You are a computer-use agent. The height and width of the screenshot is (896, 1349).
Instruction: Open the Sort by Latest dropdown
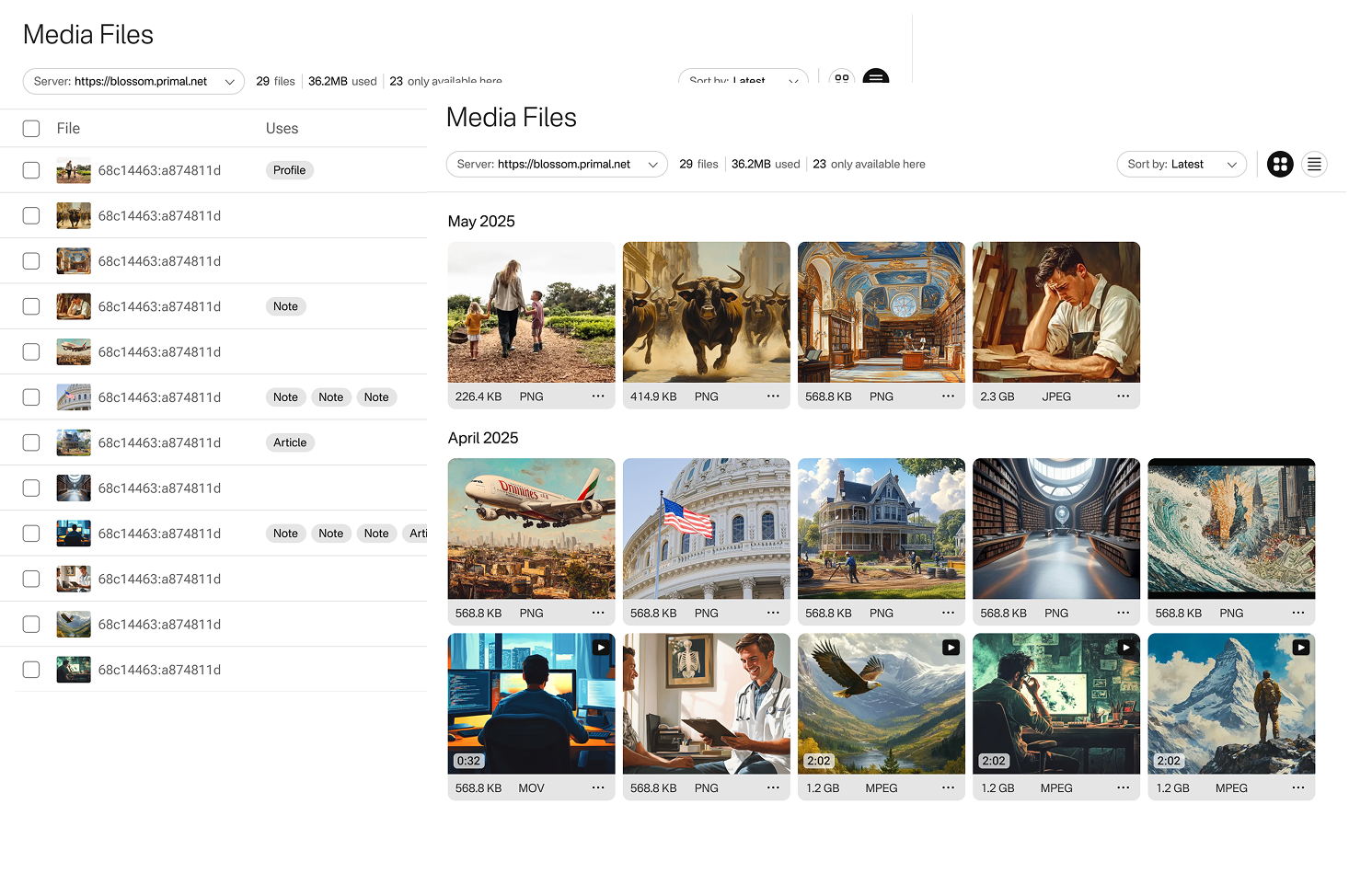[x=1181, y=165]
